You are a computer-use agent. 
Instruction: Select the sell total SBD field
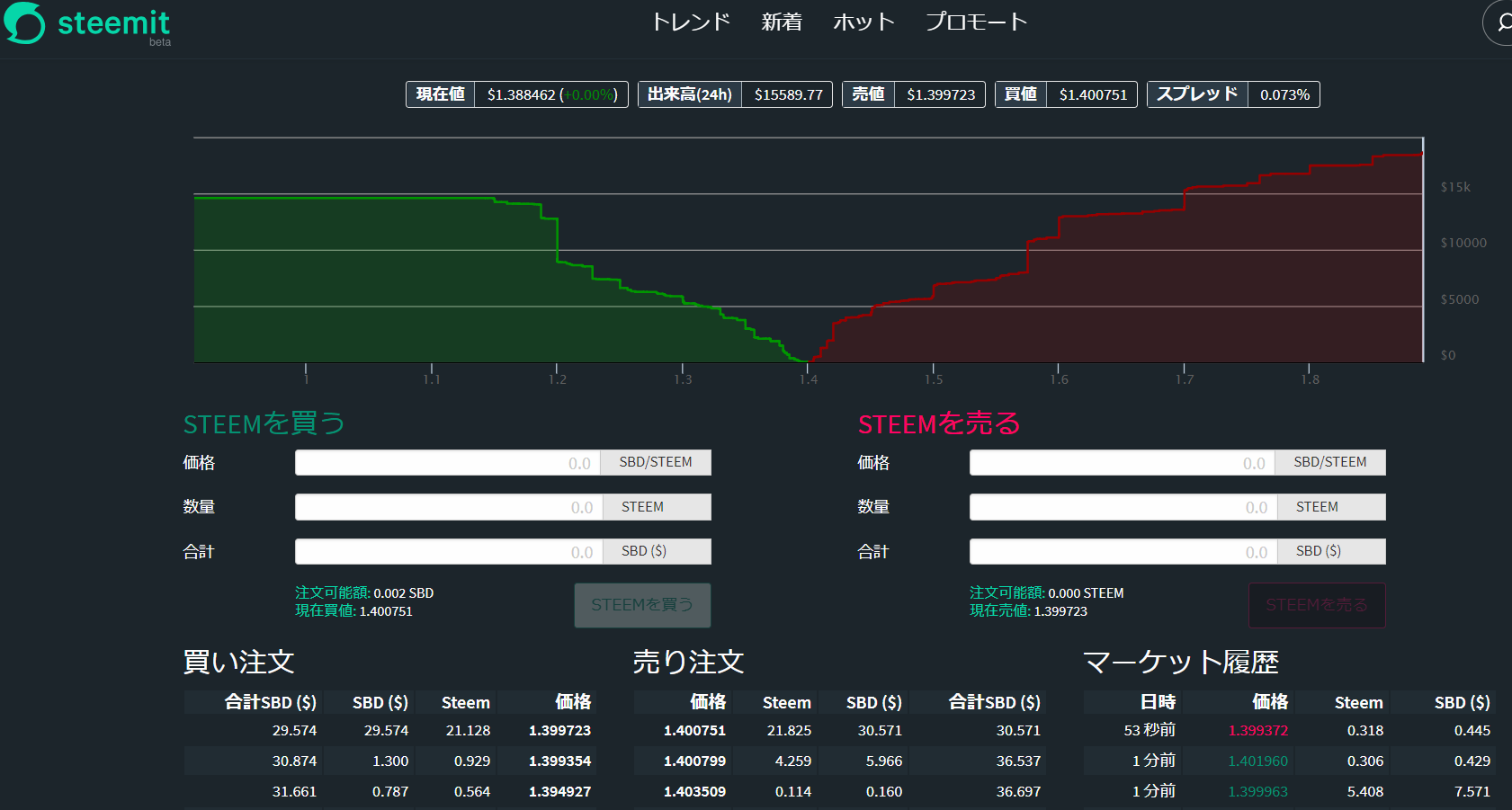coord(1122,552)
